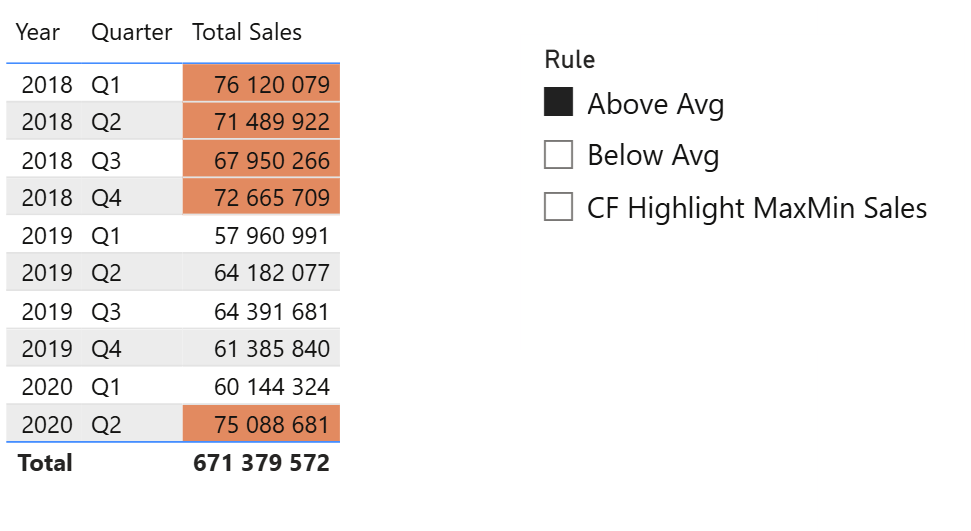
Task: Click the grand total 671 379 572
Action: coord(261,463)
